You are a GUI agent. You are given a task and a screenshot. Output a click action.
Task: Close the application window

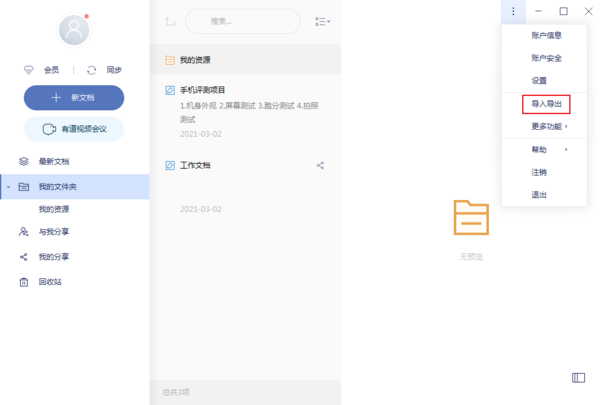coord(589,11)
